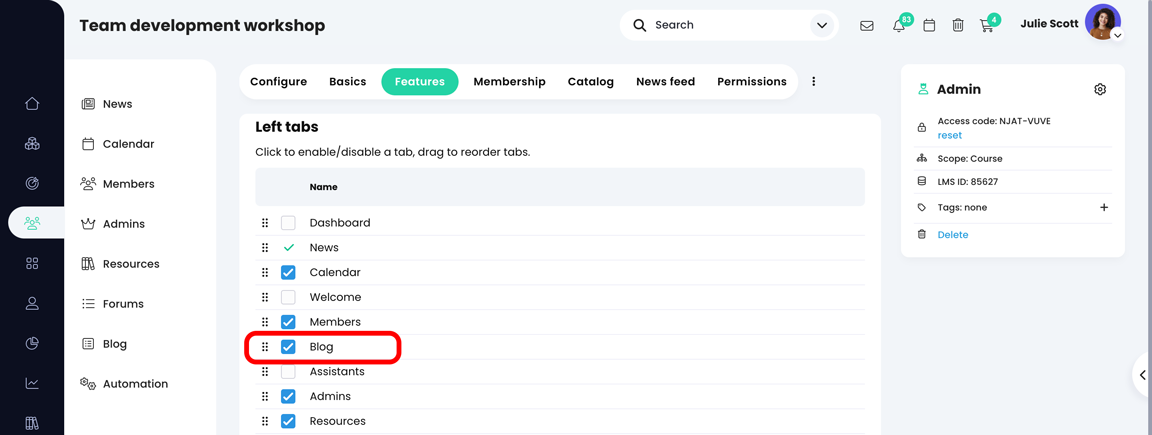Switch to the Configure tab
This screenshot has height=435, width=1152.
(x=278, y=82)
